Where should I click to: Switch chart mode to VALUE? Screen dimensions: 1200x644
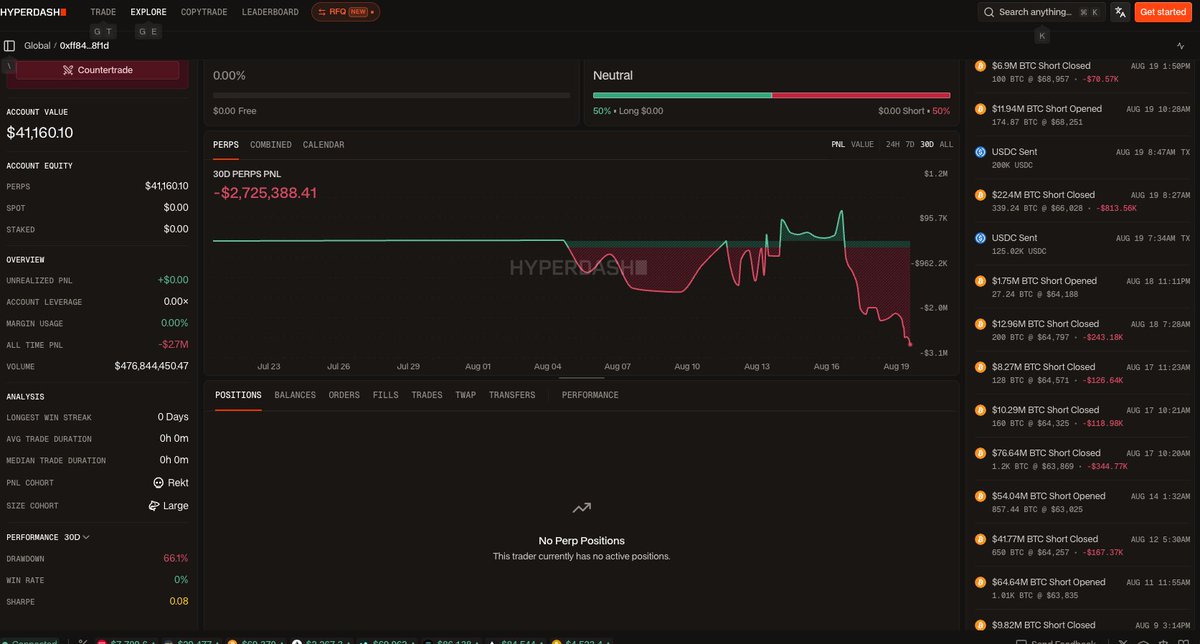(862, 145)
